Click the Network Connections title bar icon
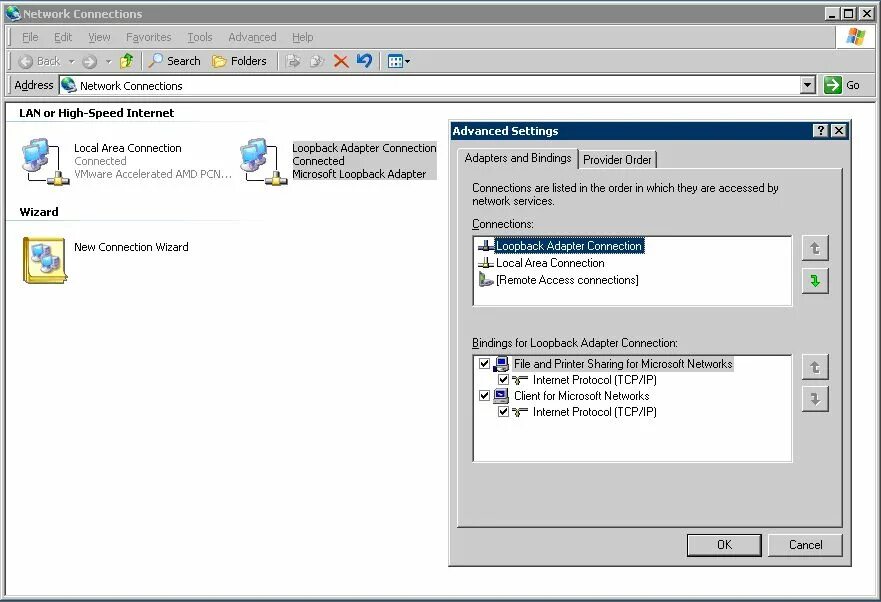 (x=12, y=13)
